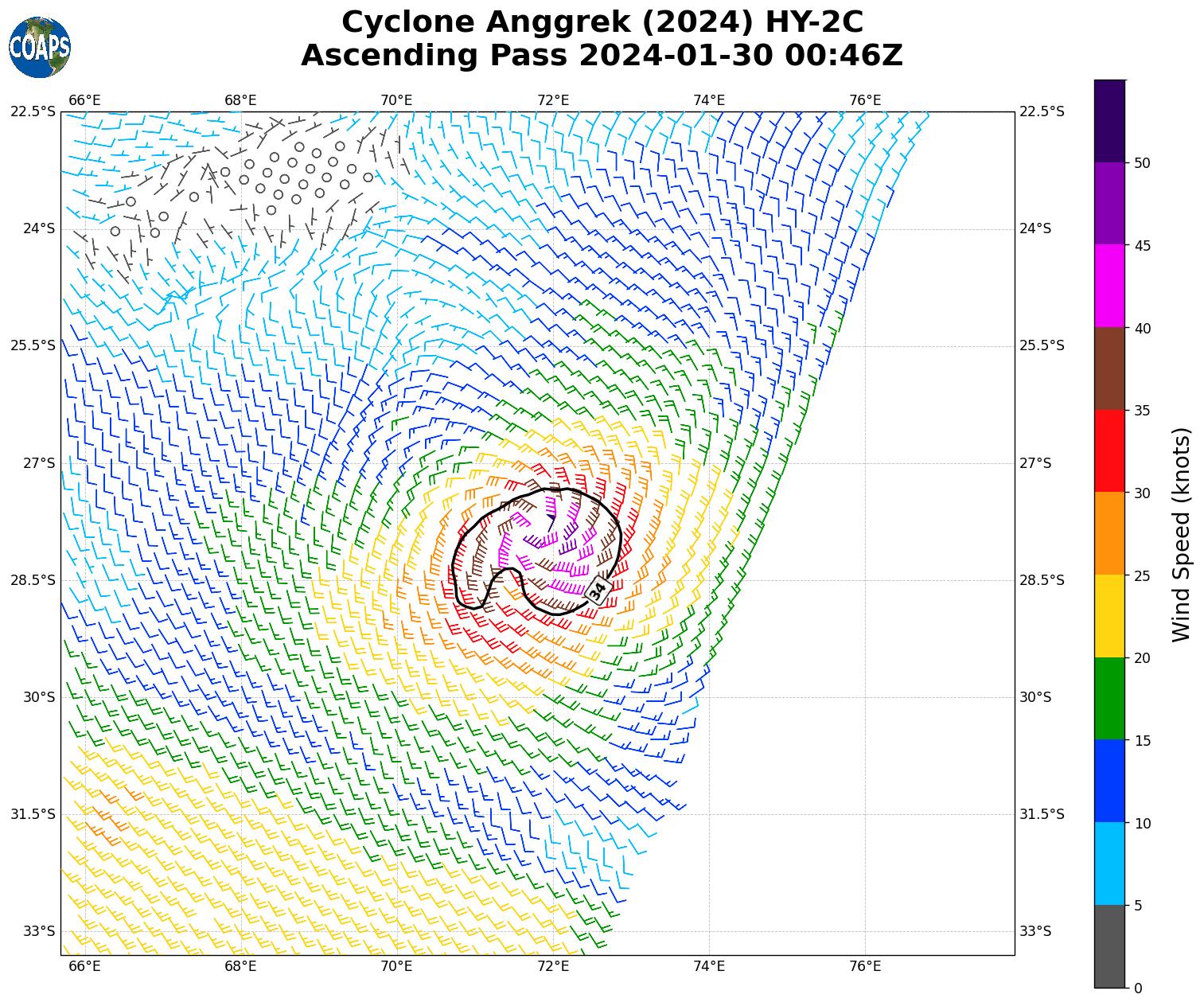Click the 34 knot contour label
Image resolution: width=1204 pixels, height=1006 pixels.
click(597, 591)
